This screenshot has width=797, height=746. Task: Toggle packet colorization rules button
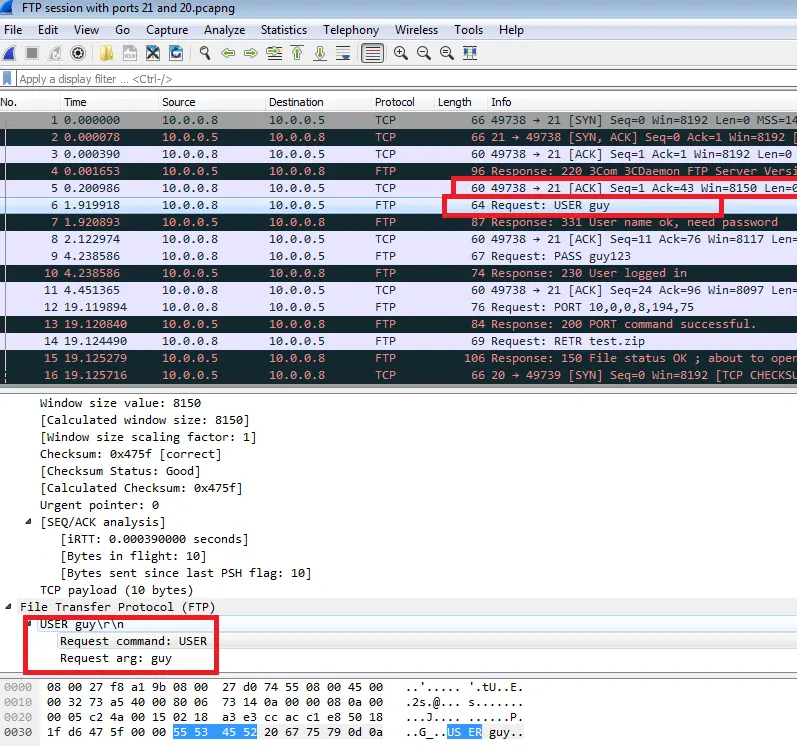(x=372, y=53)
